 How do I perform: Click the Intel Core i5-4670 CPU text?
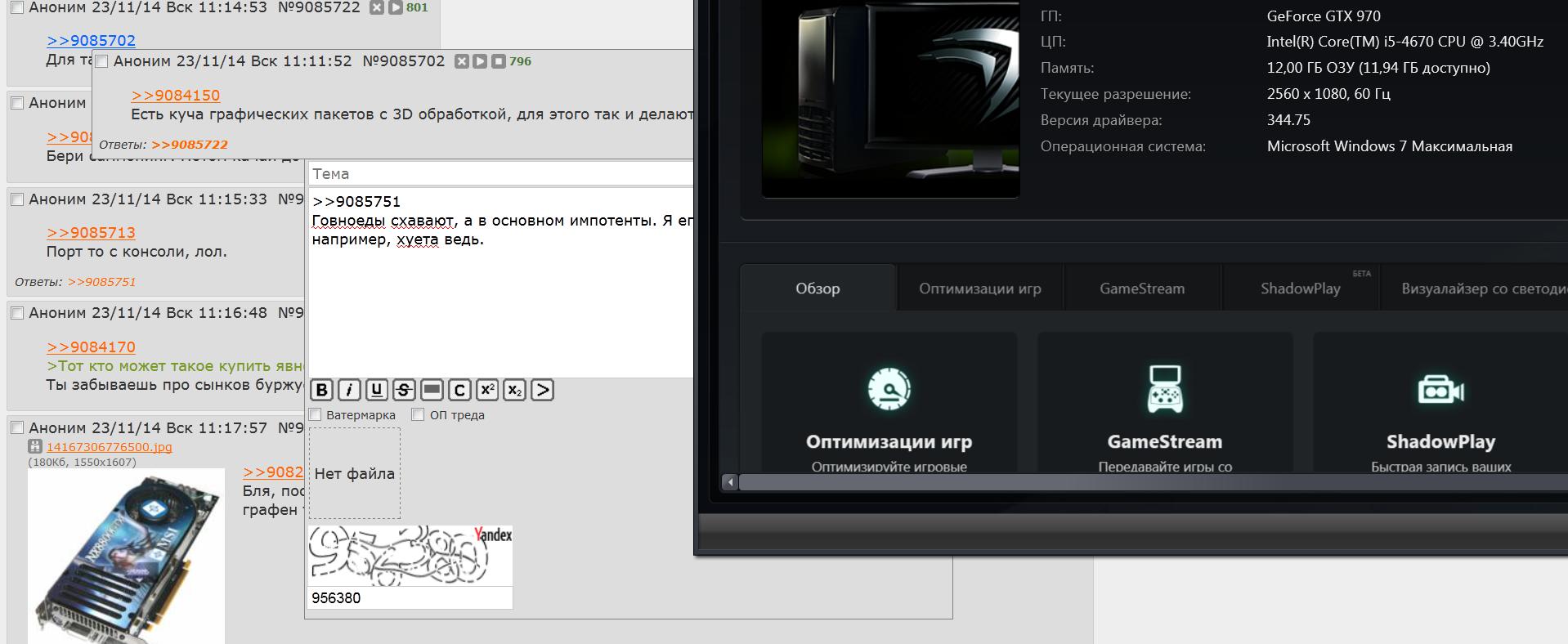(x=1405, y=42)
